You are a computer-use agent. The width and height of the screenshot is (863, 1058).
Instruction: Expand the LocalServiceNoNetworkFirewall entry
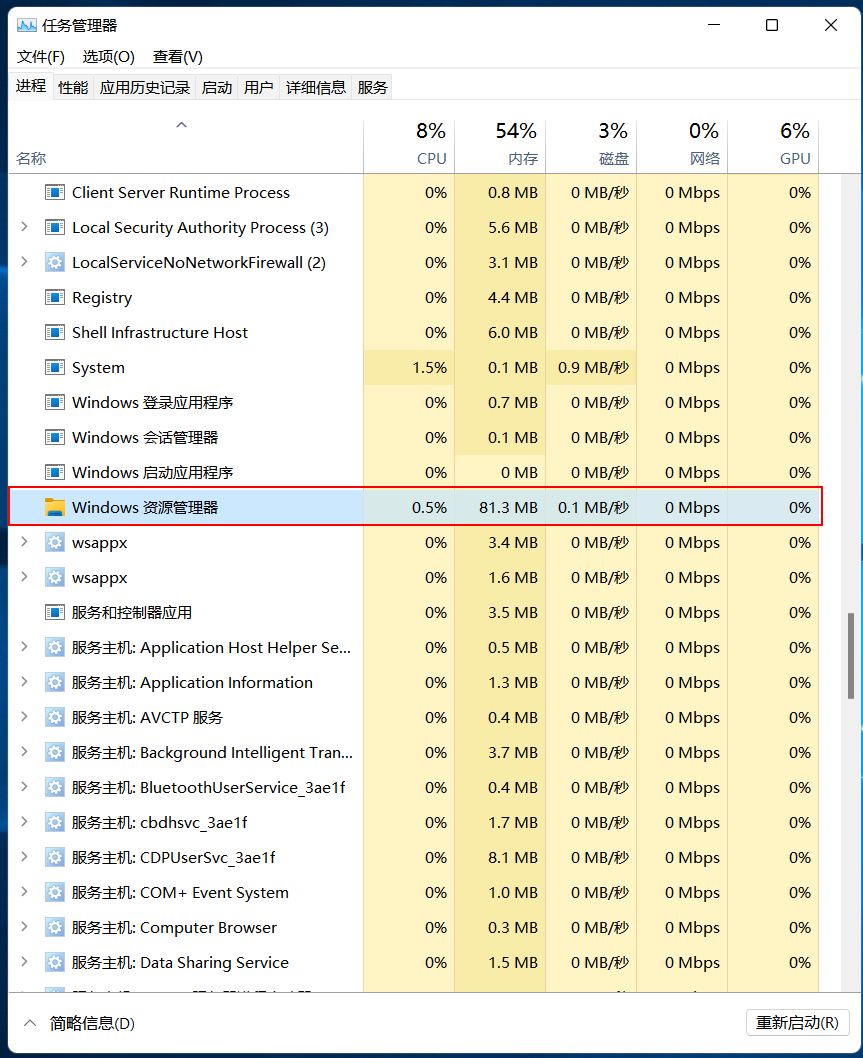(22, 262)
